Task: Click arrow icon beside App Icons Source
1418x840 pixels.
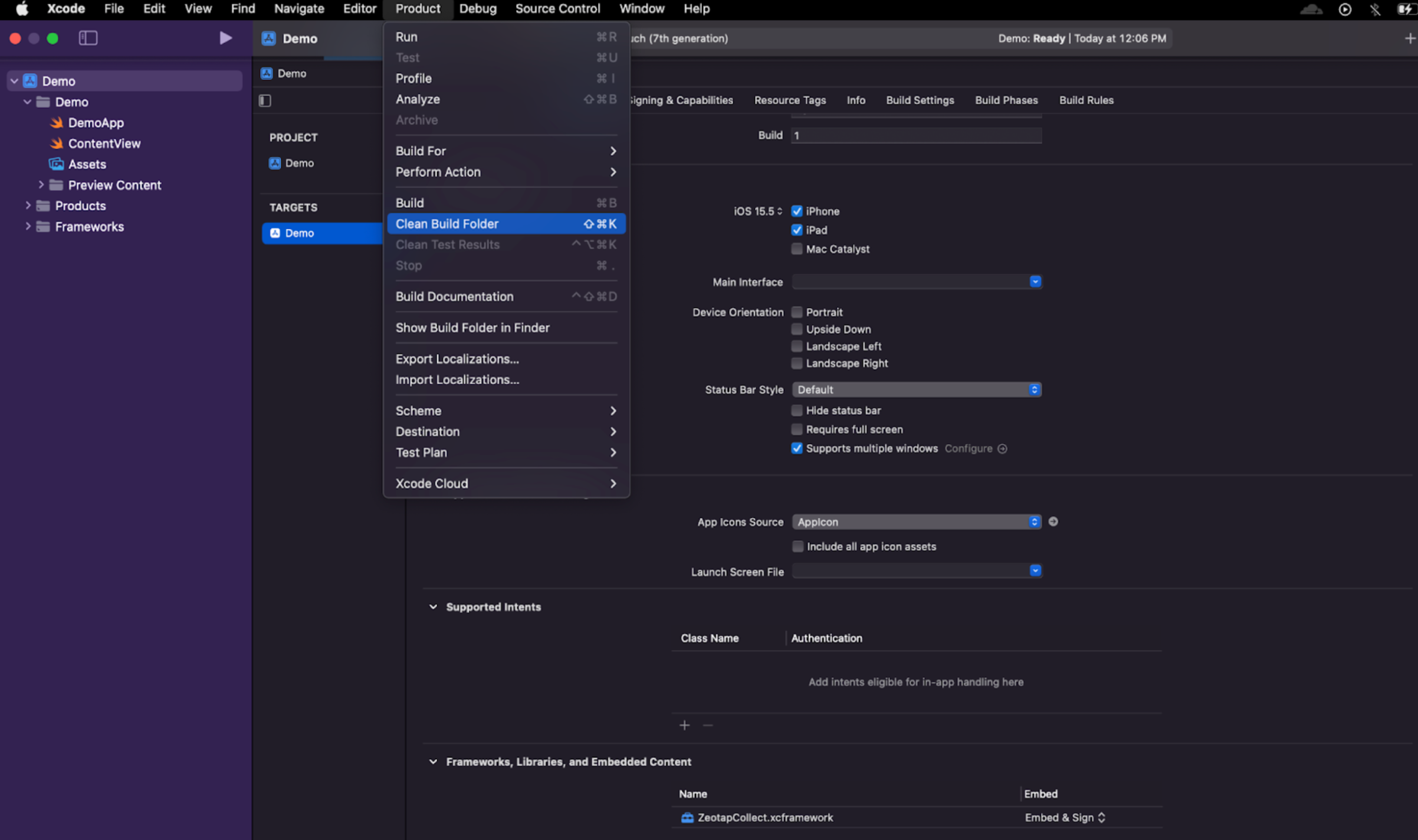Action: click(1053, 521)
